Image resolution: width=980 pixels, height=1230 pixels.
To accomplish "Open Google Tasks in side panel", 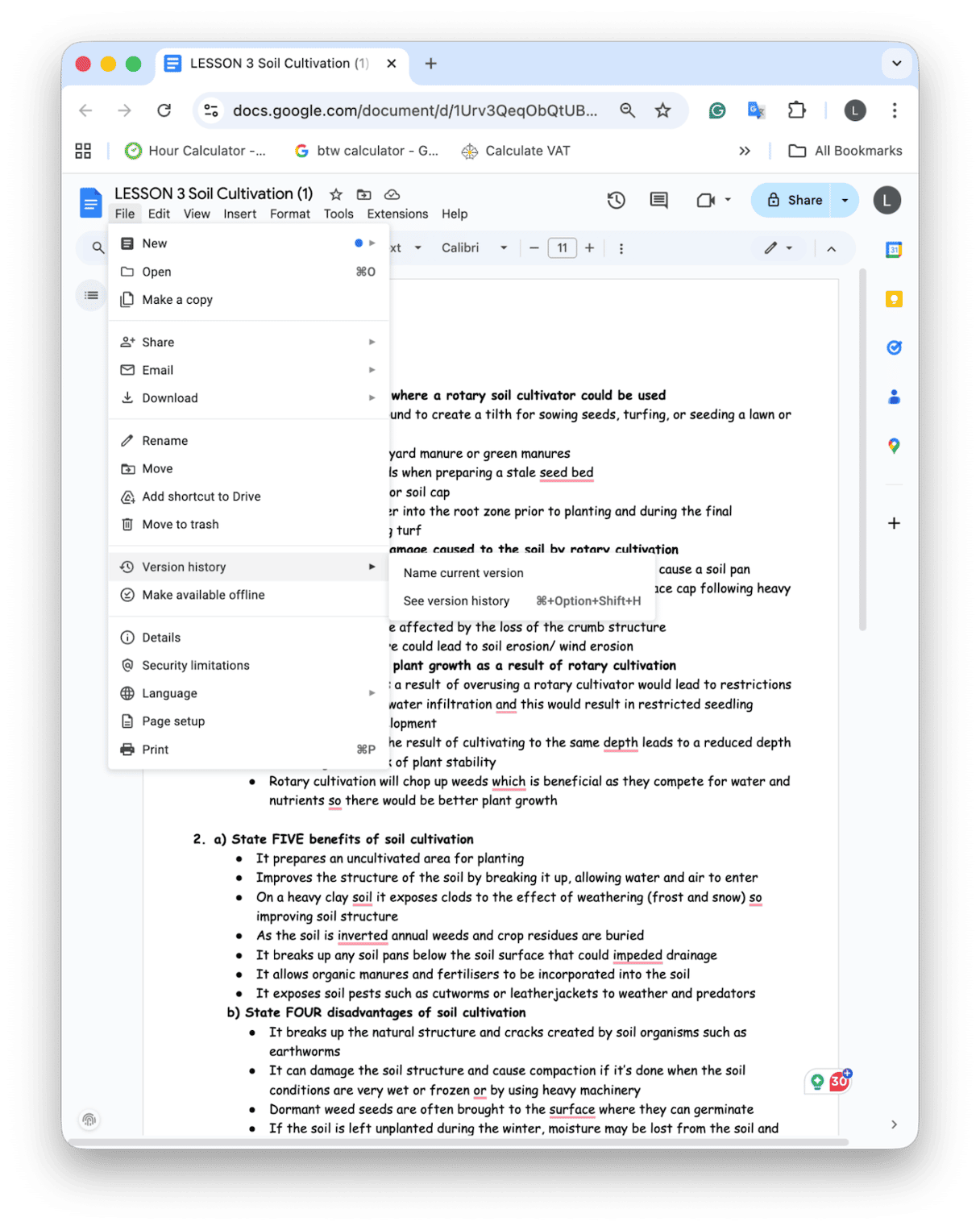I will point(893,347).
